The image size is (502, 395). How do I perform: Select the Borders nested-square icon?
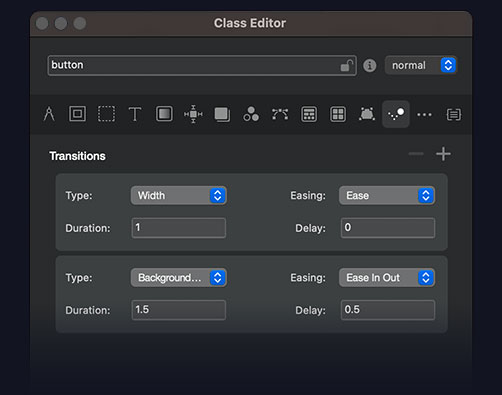click(x=77, y=114)
